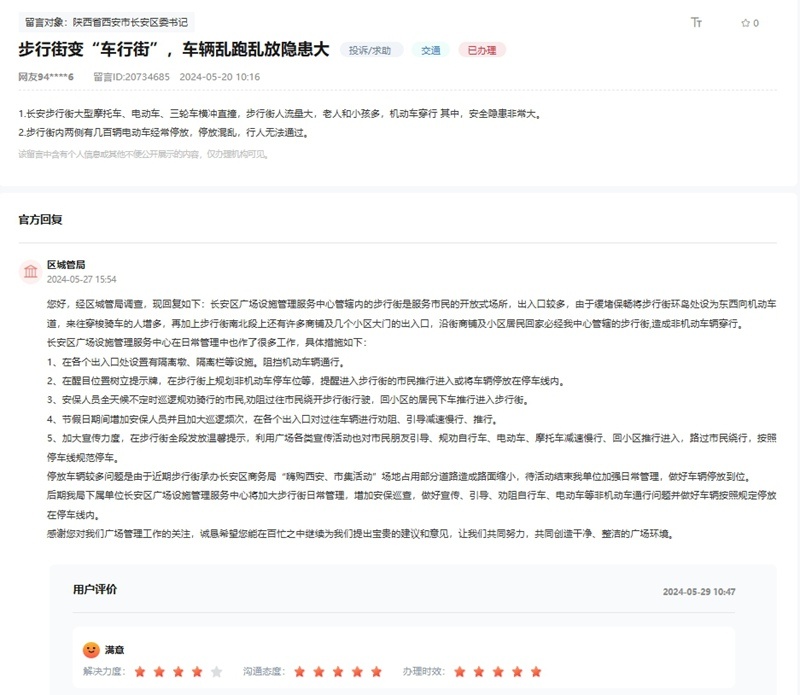
Task: Click the 投诉/求助 tag
Action: (x=371, y=50)
